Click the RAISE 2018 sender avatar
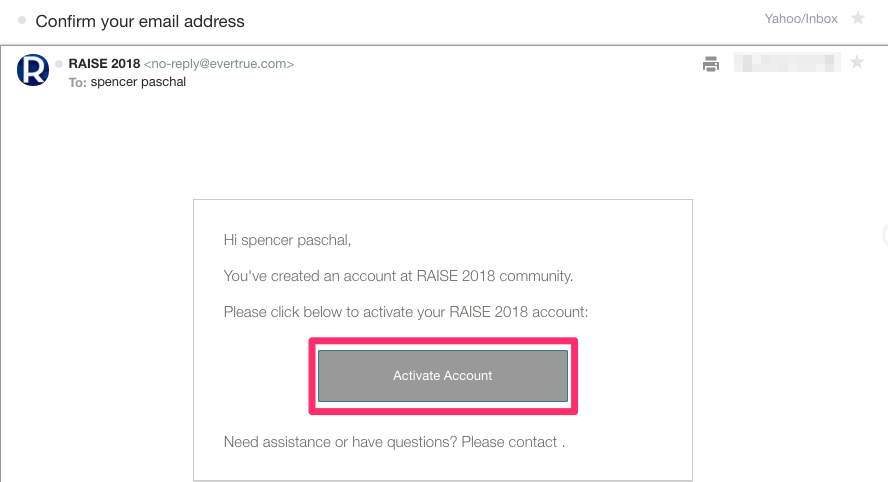 pyautogui.click(x=33, y=69)
